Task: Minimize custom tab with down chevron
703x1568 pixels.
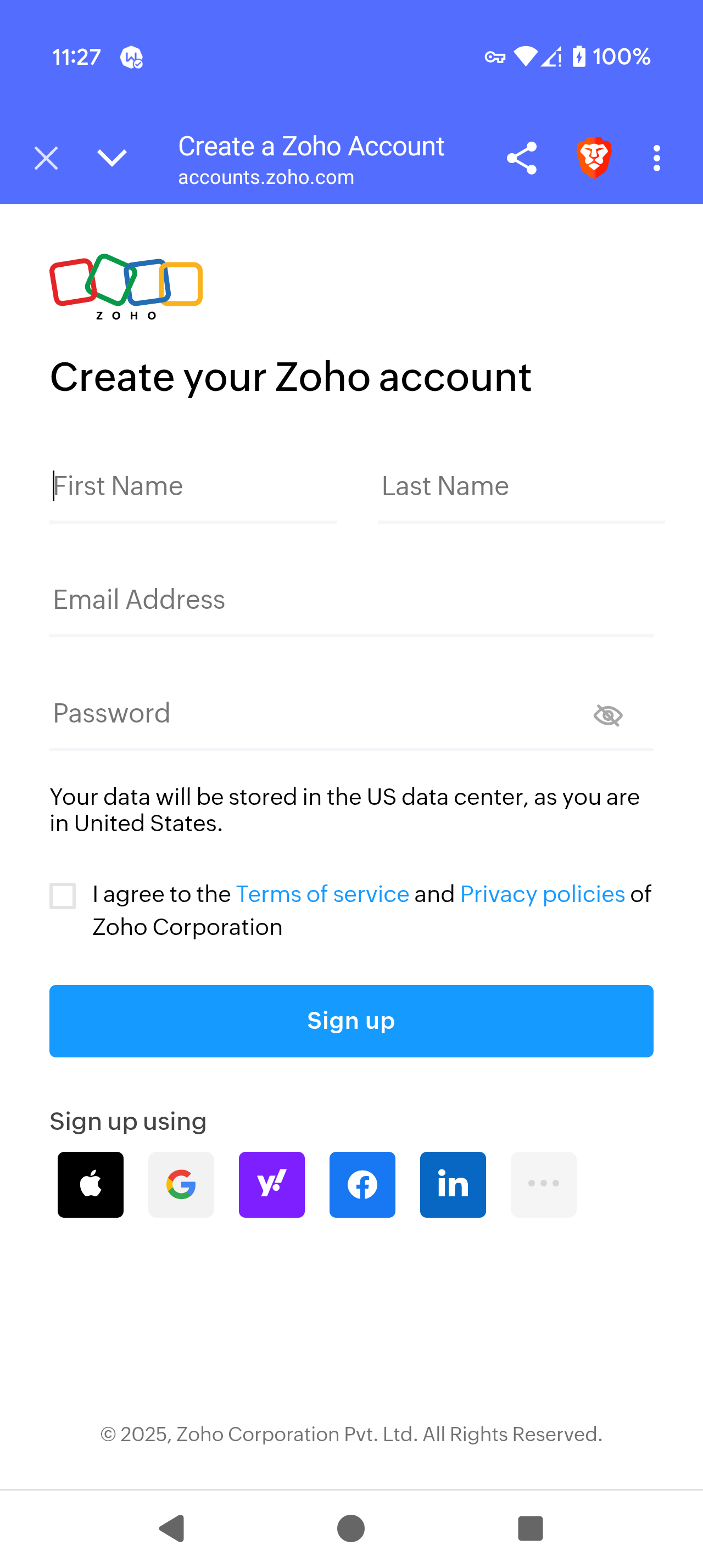Action: click(x=112, y=158)
